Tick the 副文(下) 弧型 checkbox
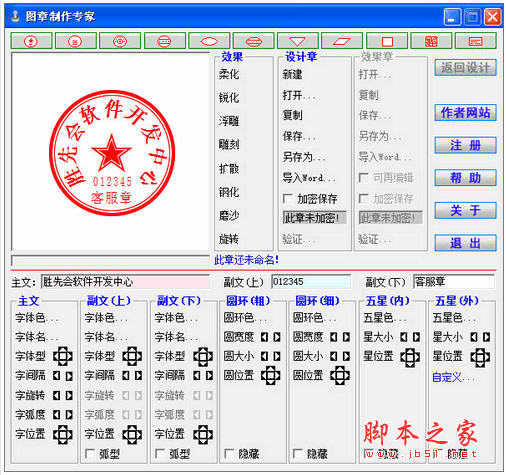506x475 pixels. pyautogui.click(x=160, y=454)
